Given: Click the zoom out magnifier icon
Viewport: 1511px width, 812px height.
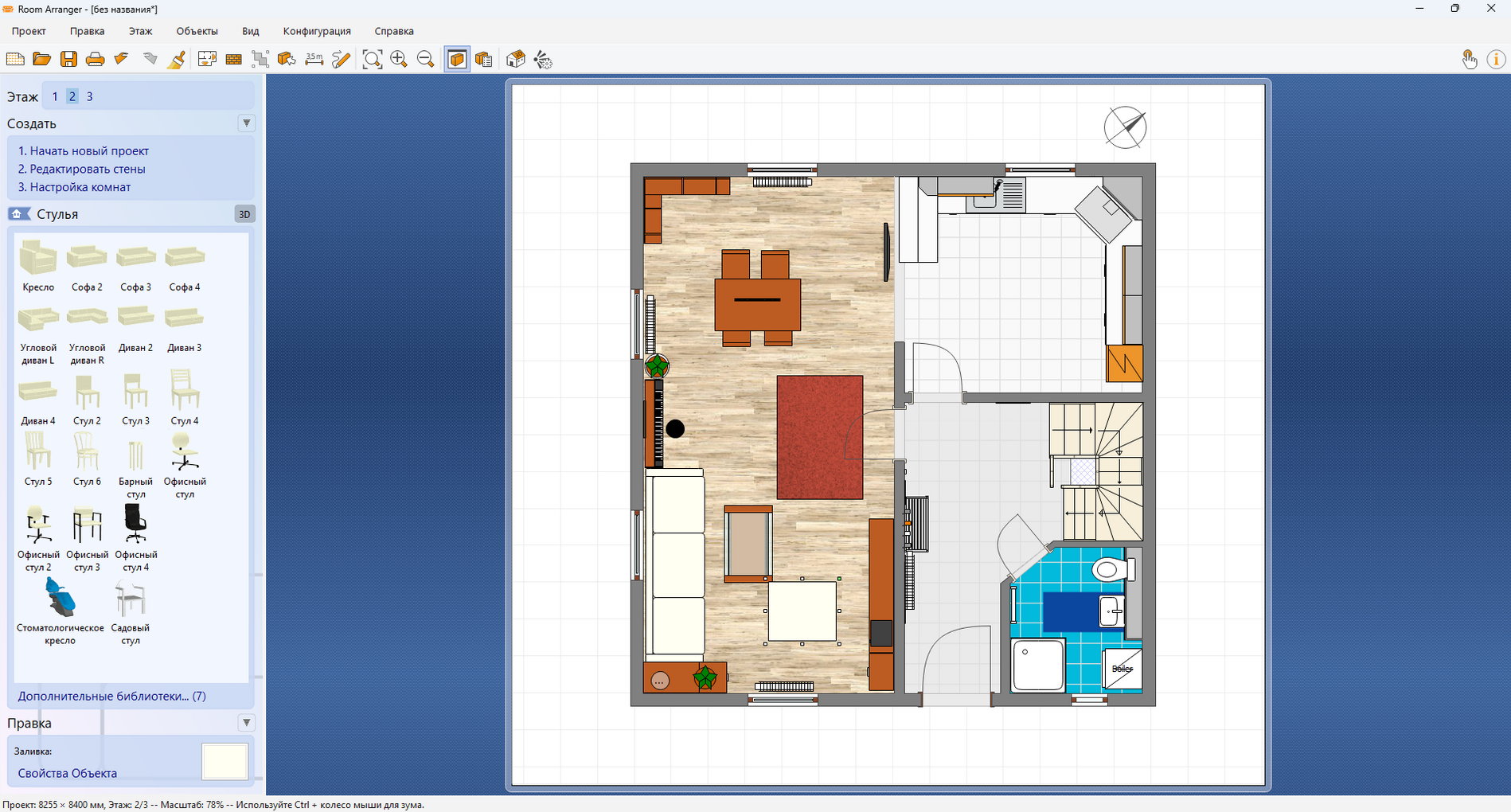Looking at the screenshot, I should (x=426, y=59).
